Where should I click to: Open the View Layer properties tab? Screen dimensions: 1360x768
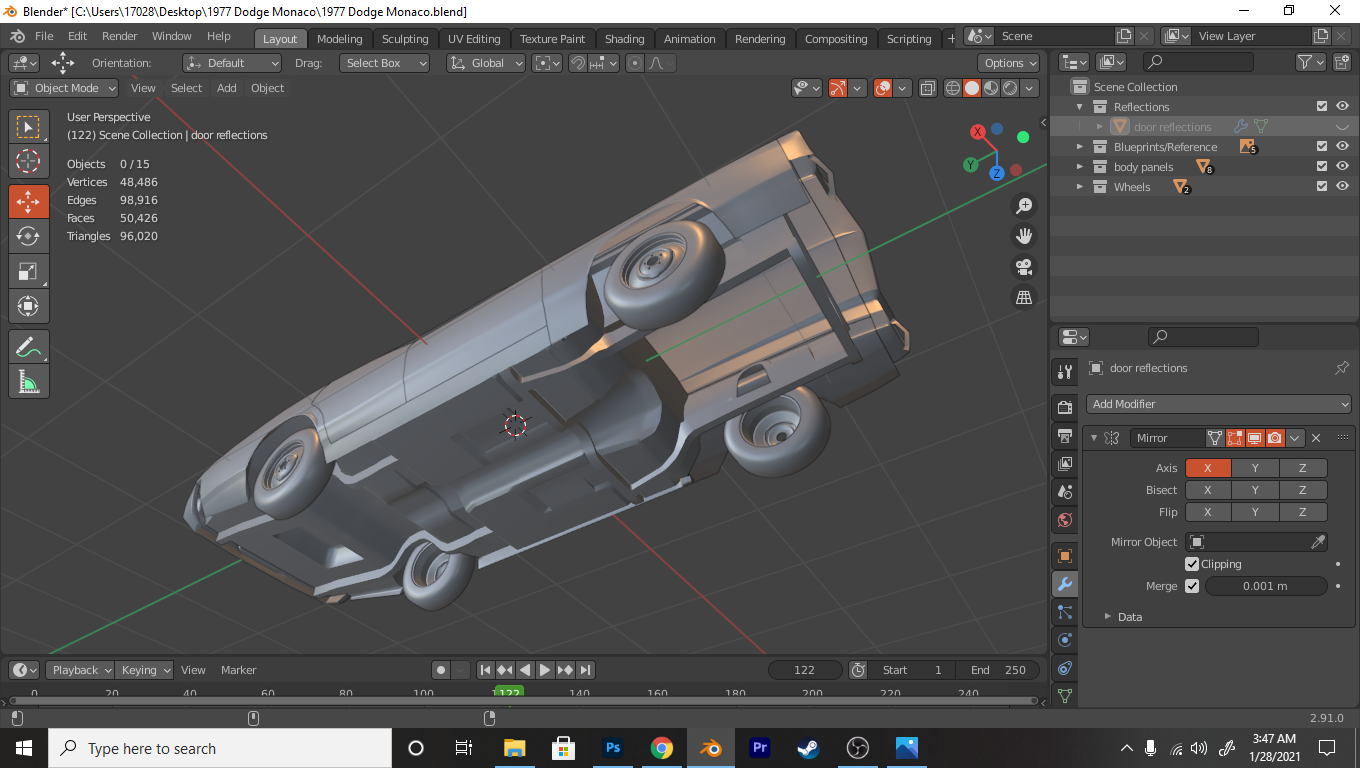coord(1065,464)
